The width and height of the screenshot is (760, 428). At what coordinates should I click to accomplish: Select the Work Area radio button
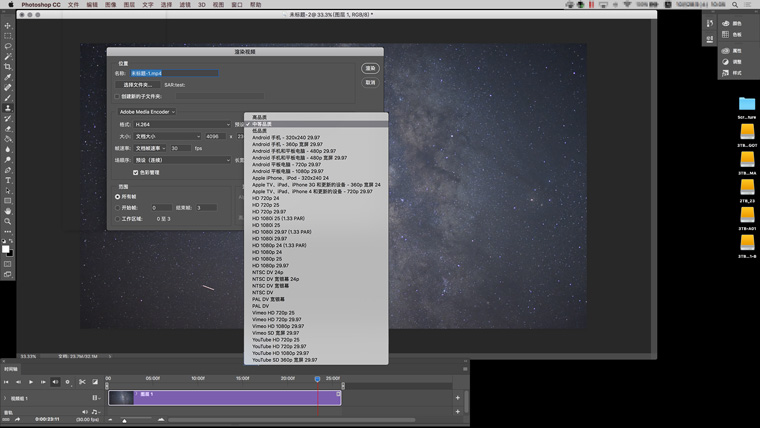tap(117, 219)
